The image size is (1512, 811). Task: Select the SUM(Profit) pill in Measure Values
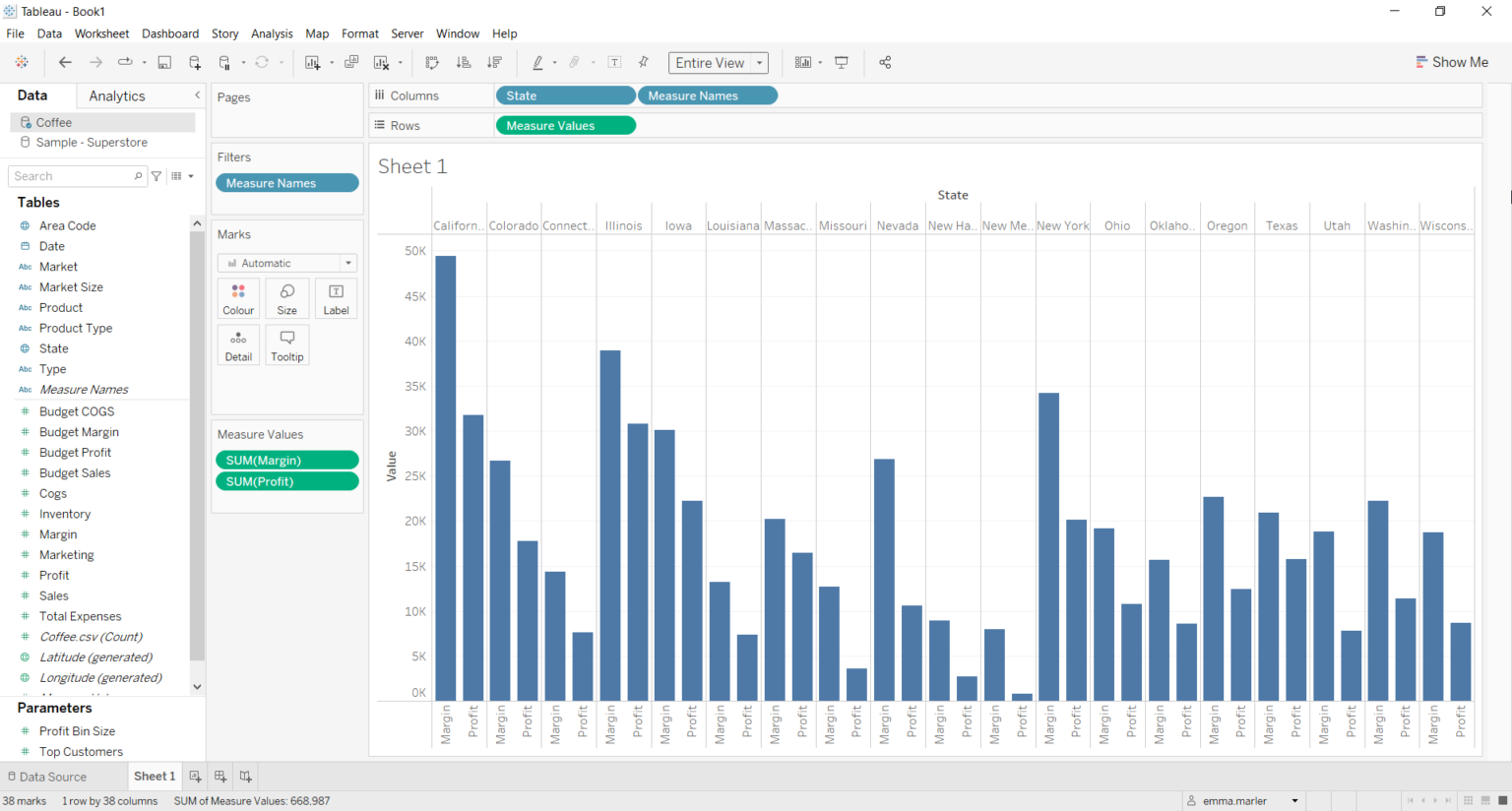pyautogui.click(x=287, y=481)
